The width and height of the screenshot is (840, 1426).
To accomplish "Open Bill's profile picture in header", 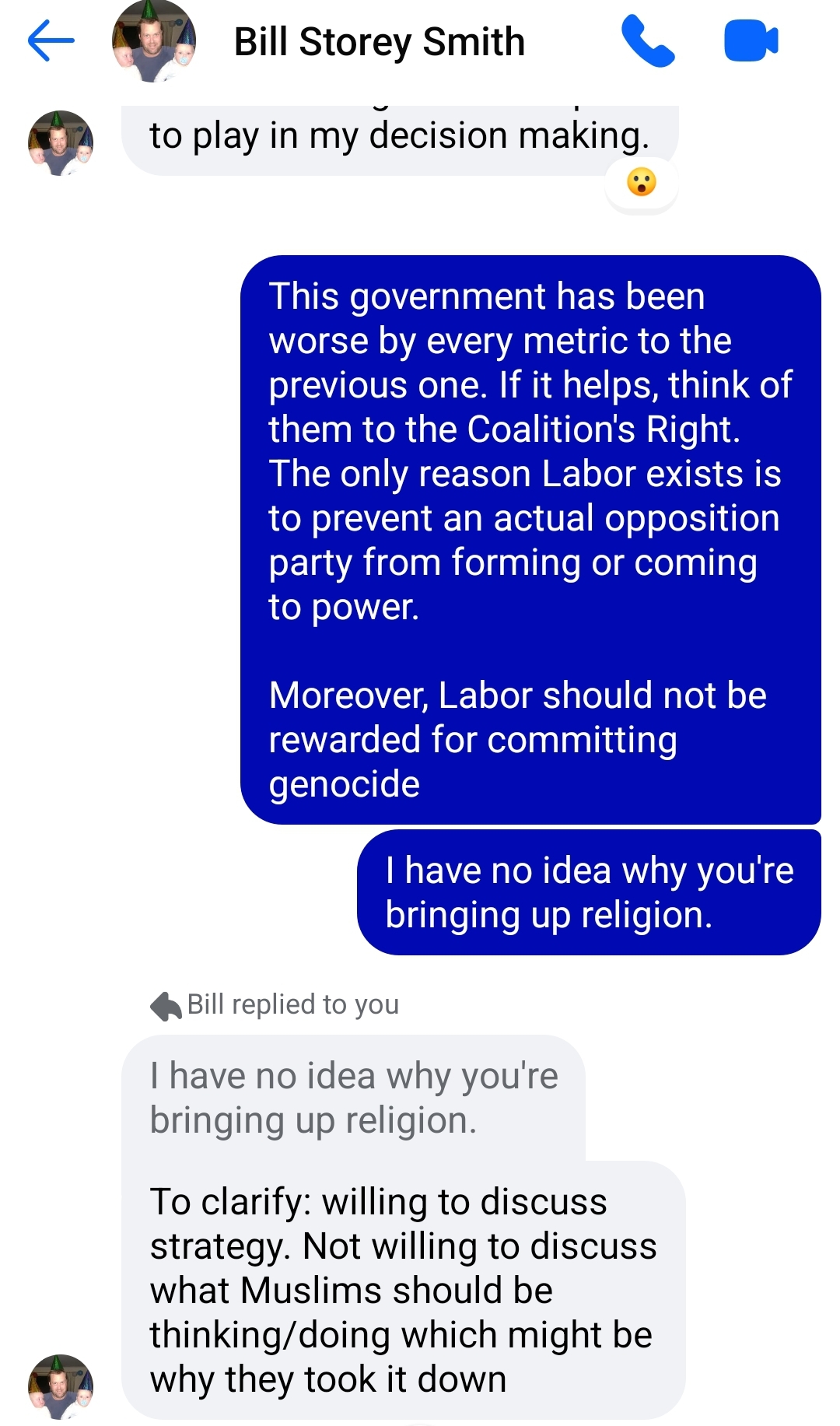I will pyautogui.click(x=153, y=41).
